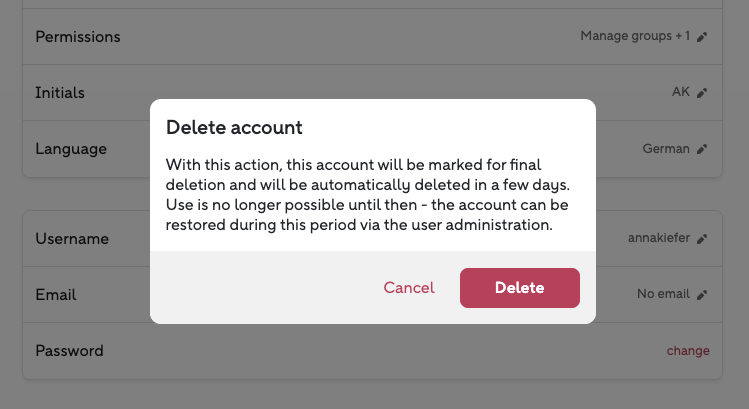Image resolution: width=749 pixels, height=409 pixels.
Task: Cancel the Delete account dialog
Action: [x=409, y=288]
